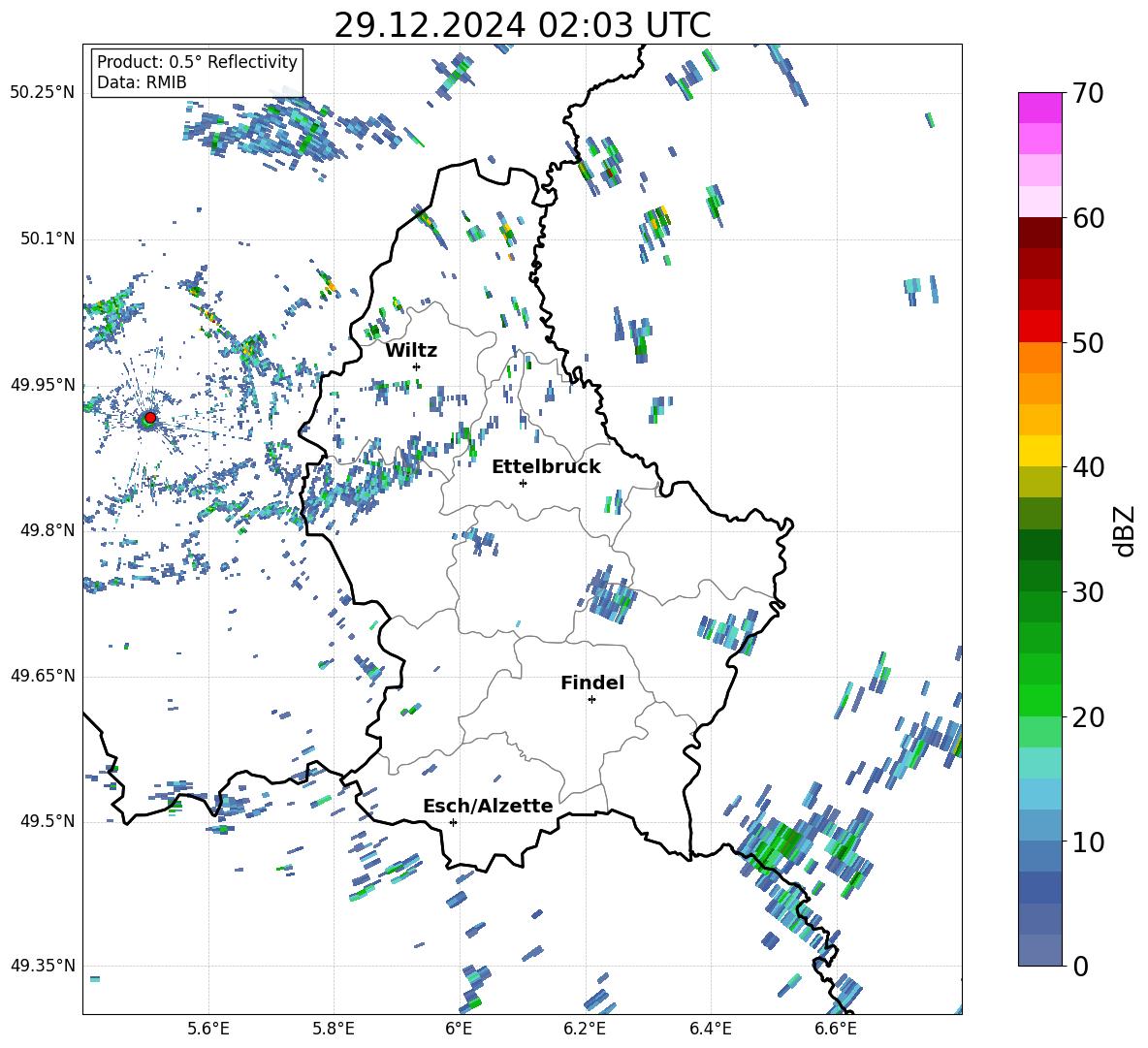This screenshot has width=1148, height=1048.
Task: Click the magenta top colorbar swatch
Action: (x=1039, y=108)
